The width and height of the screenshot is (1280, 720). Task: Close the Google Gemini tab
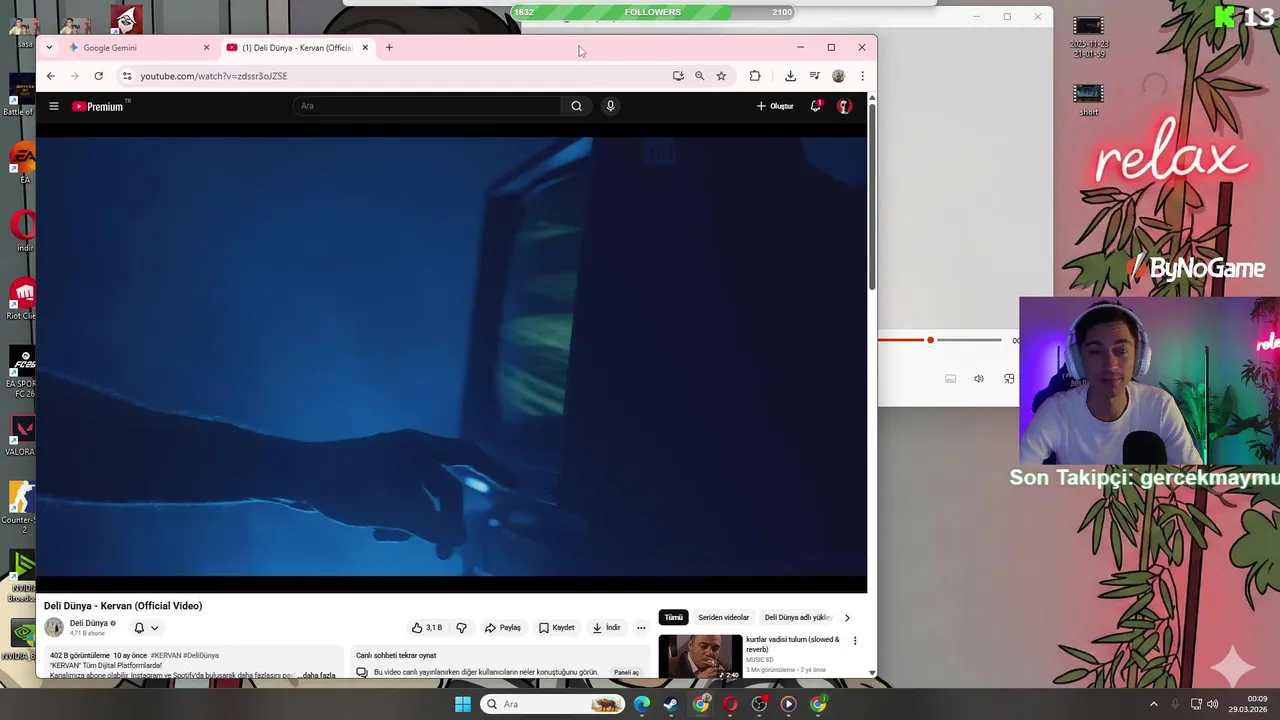pyautogui.click(x=206, y=48)
